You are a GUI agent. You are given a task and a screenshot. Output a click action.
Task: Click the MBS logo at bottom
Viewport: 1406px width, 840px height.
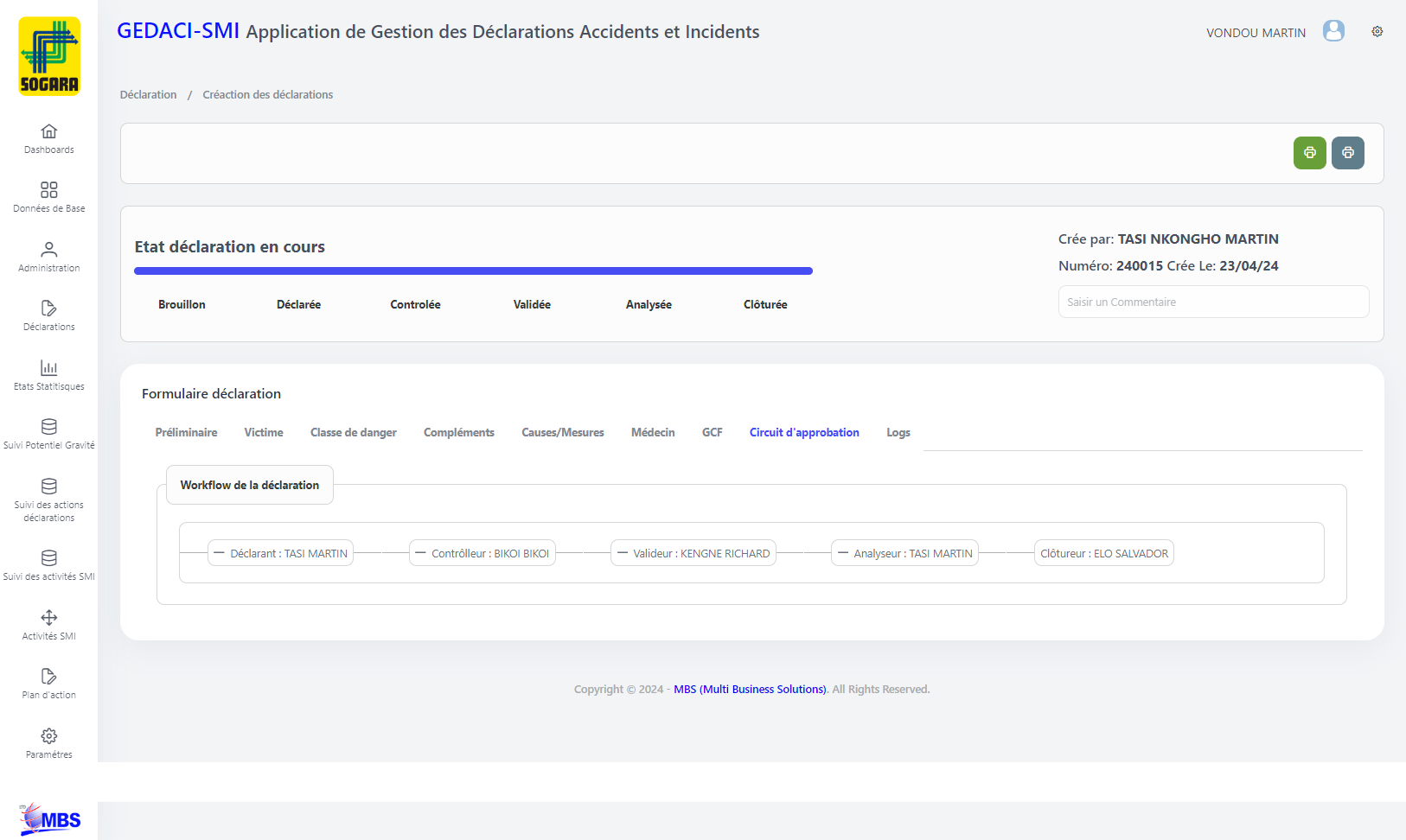(50, 818)
